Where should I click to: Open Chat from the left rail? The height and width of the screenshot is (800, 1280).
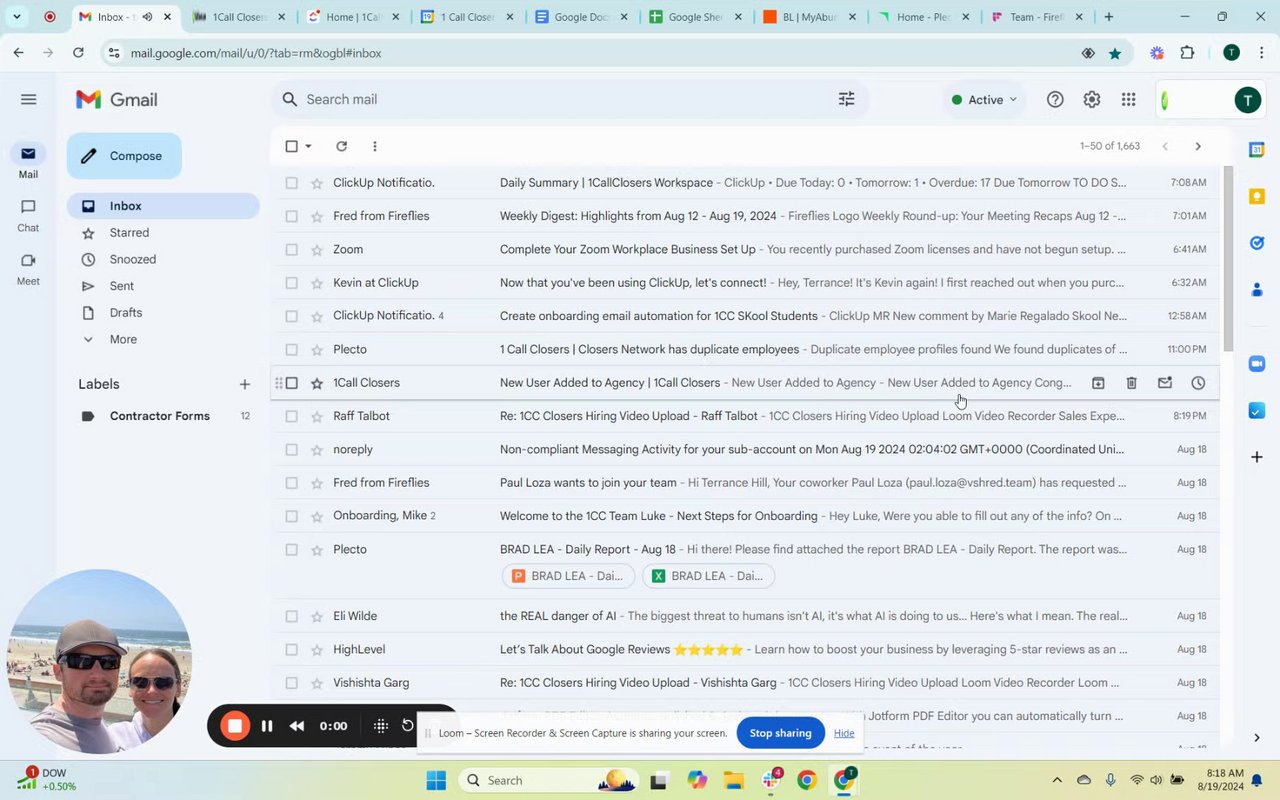click(x=28, y=215)
